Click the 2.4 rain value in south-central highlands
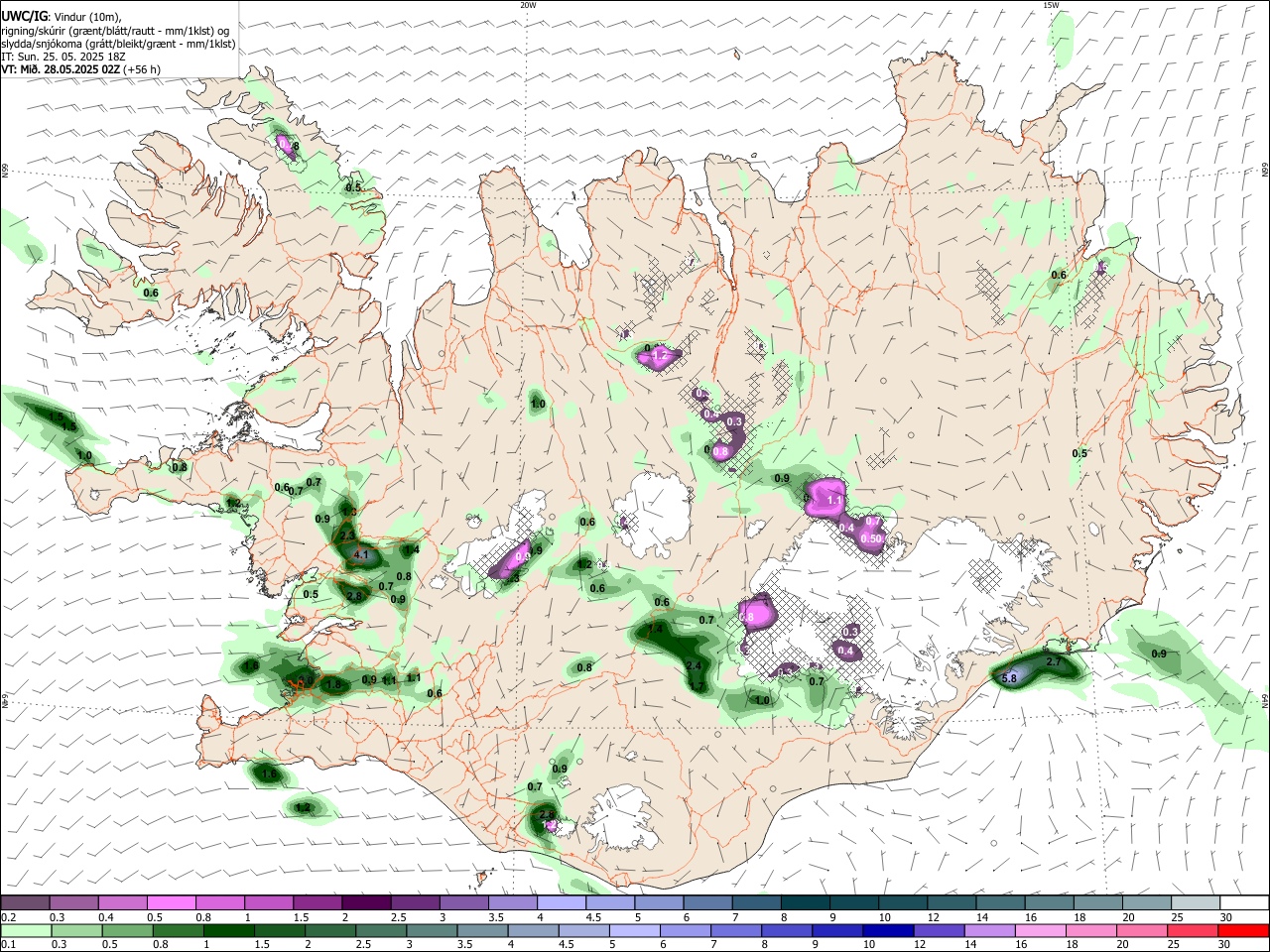The height and width of the screenshot is (952, 1270). pos(694,665)
